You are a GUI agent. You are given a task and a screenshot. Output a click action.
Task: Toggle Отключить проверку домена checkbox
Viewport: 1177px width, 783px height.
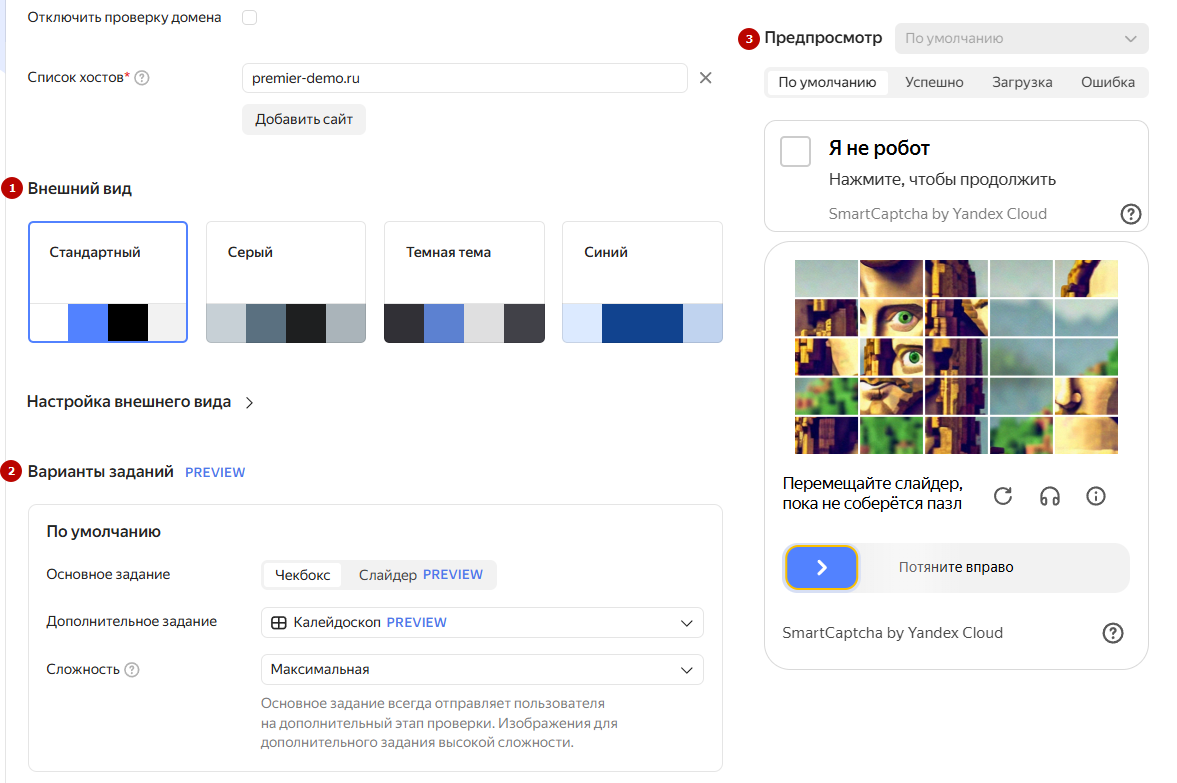tap(249, 18)
